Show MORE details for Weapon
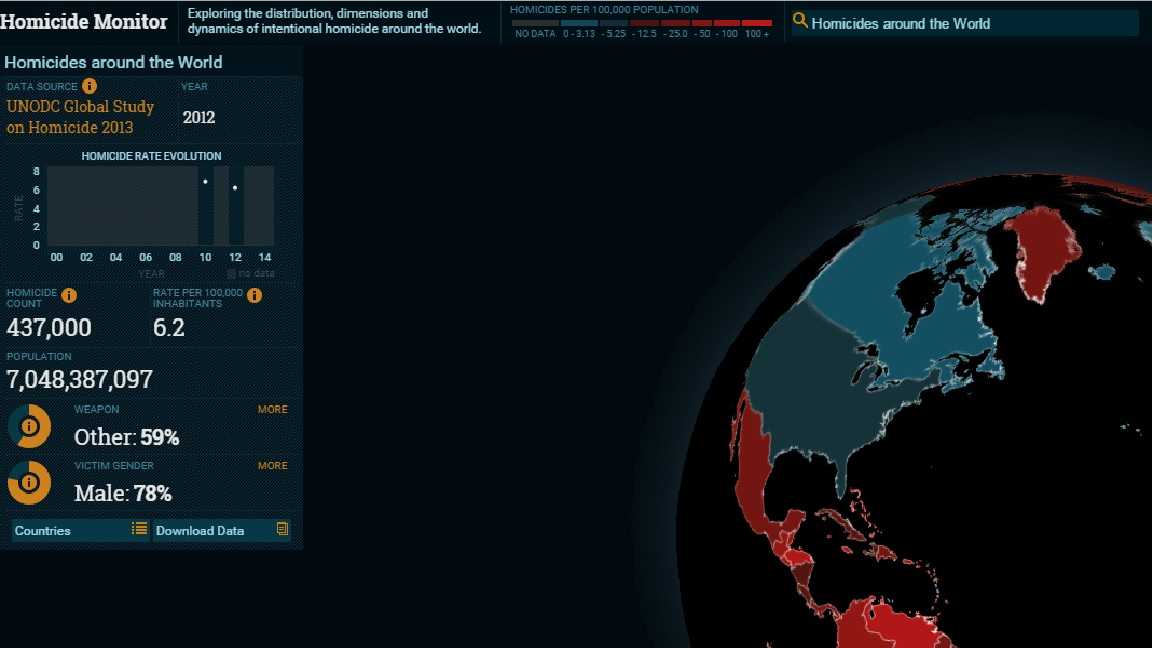 (x=273, y=409)
